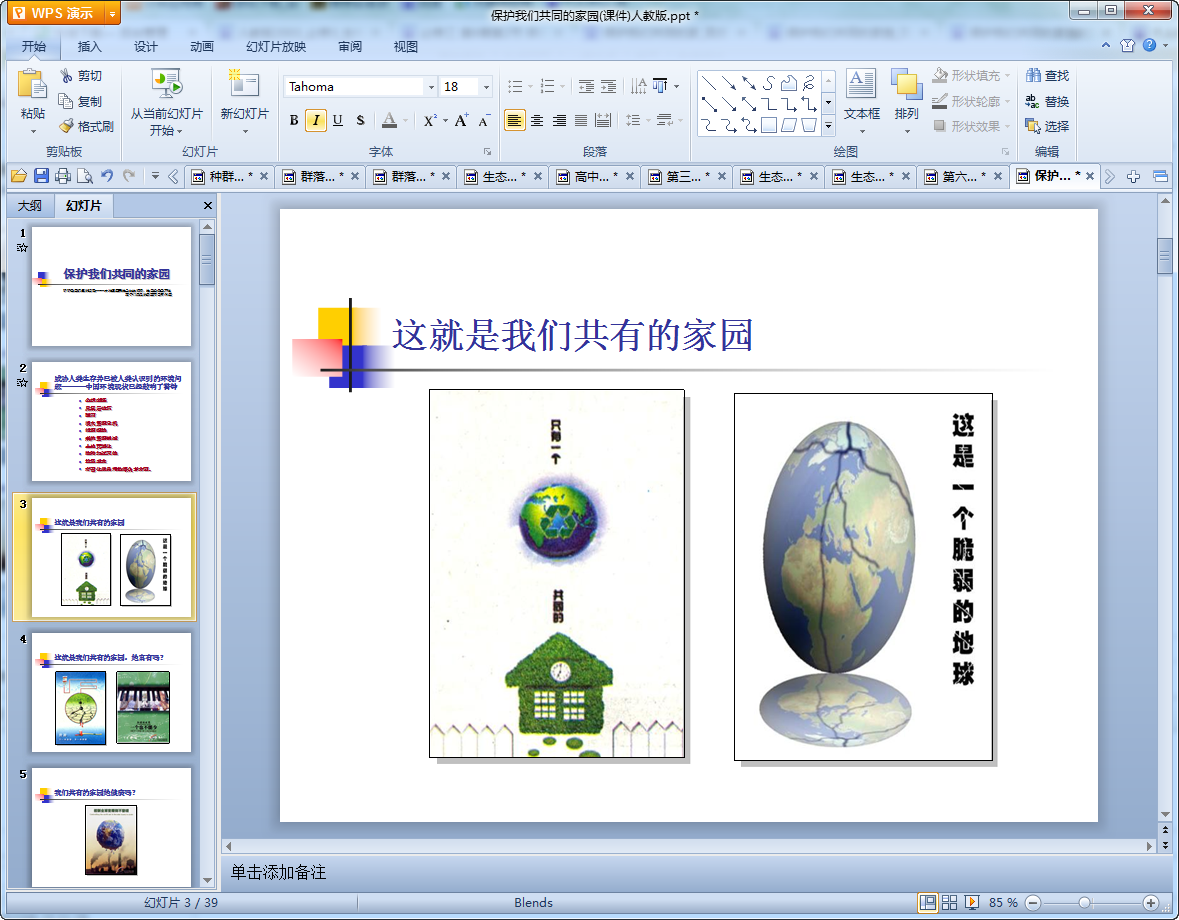
Task: Open the 幻灯片放映 ribbon tab
Action: click(x=276, y=47)
